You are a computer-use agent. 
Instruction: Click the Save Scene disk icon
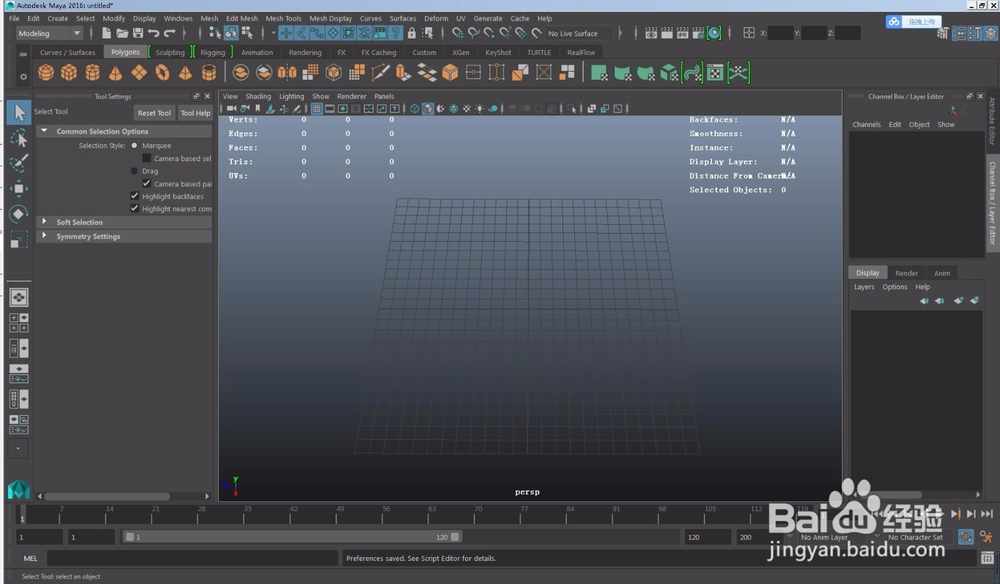(138, 33)
